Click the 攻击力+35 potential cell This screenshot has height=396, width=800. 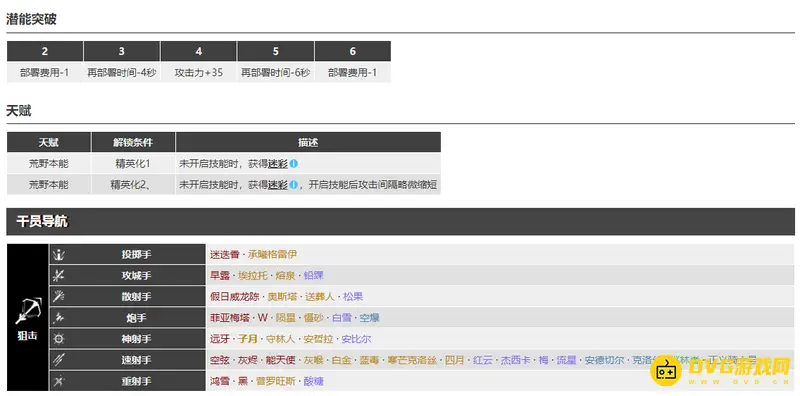(198, 72)
